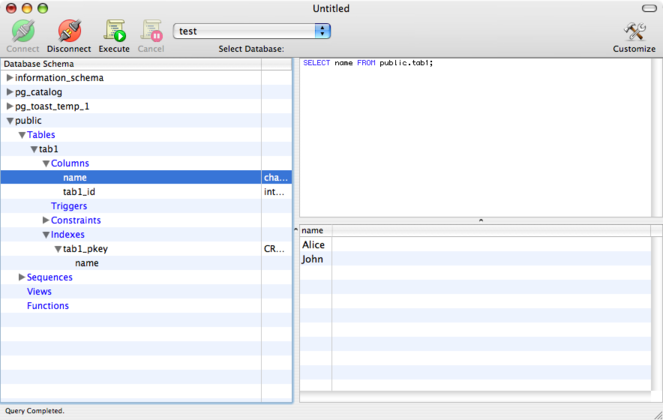This screenshot has height=420, width=663.
Task: Click the Cancel query icon
Action: (151, 31)
